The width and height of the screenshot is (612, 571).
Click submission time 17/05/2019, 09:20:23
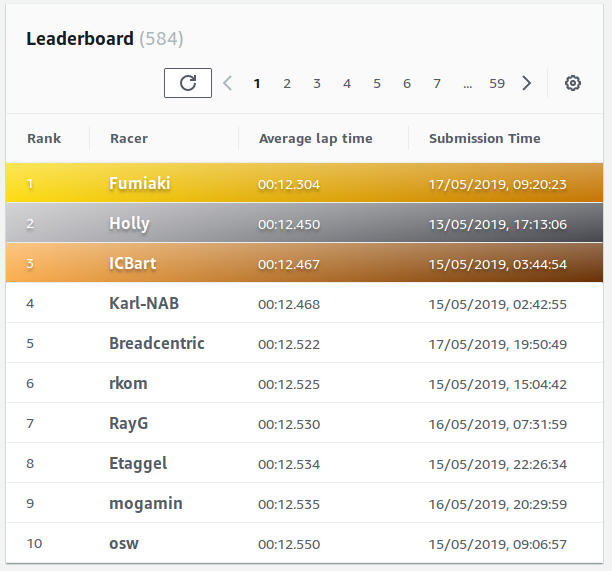[x=498, y=185]
